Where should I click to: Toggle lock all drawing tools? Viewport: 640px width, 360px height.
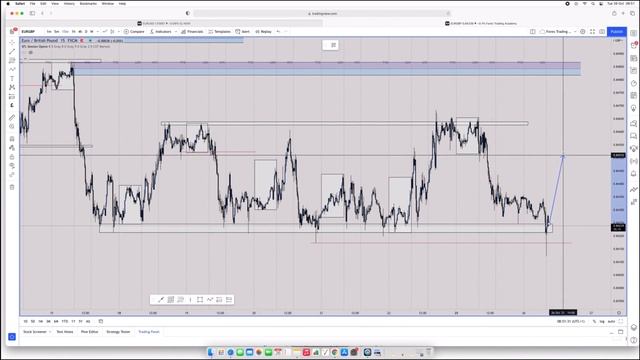click(x=12, y=157)
